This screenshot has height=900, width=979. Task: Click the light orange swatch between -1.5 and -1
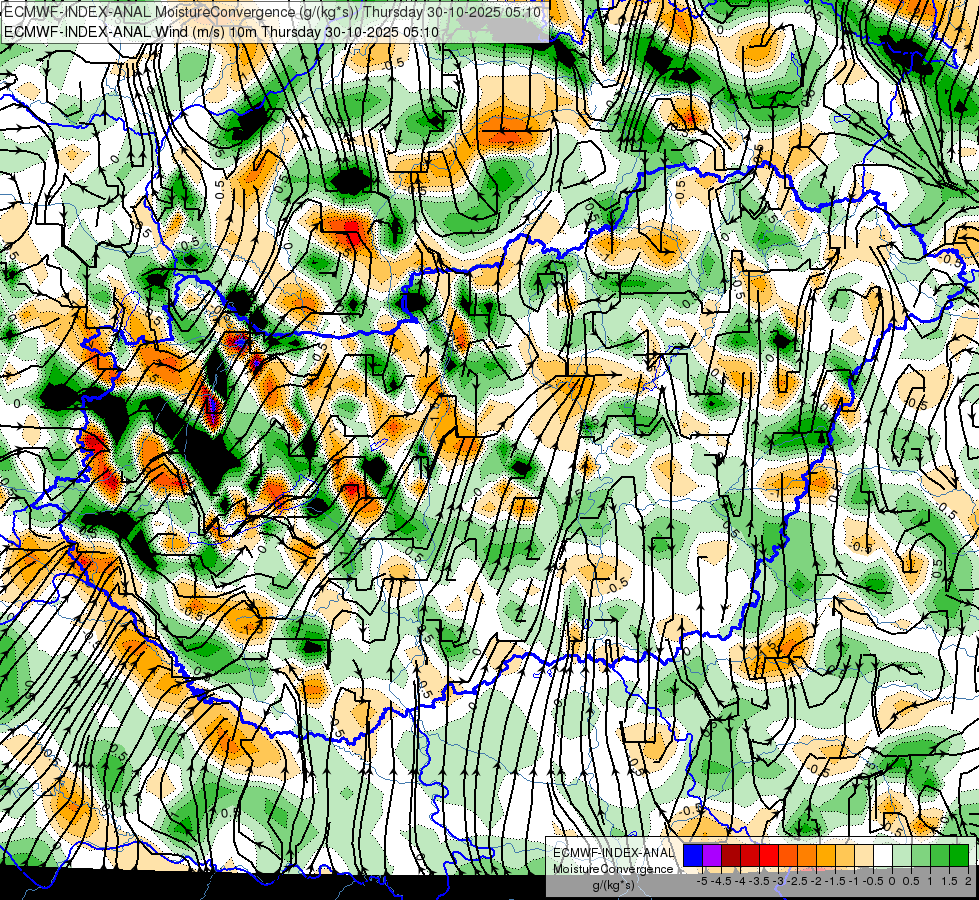coord(845,856)
